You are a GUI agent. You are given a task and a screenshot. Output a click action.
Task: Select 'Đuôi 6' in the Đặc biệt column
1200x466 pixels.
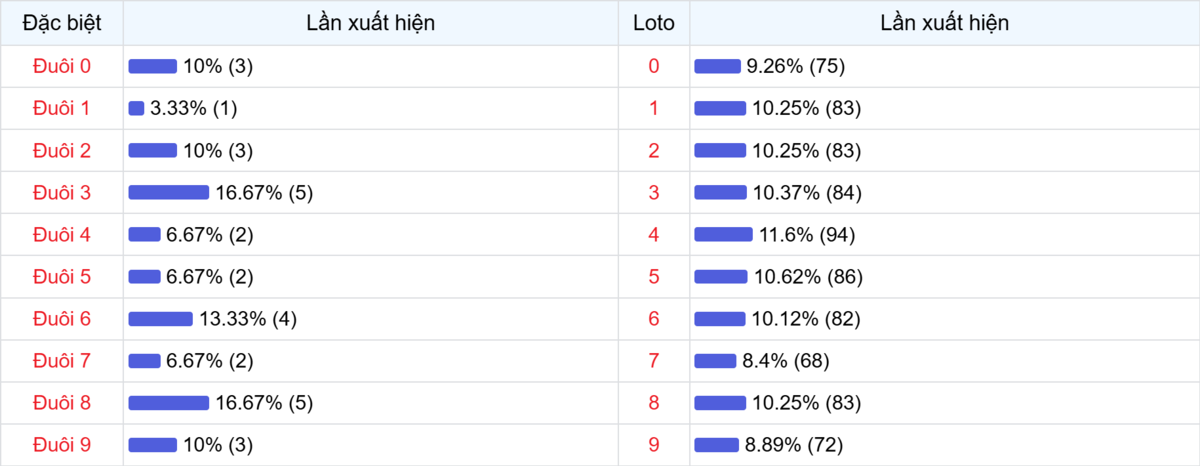tap(62, 319)
